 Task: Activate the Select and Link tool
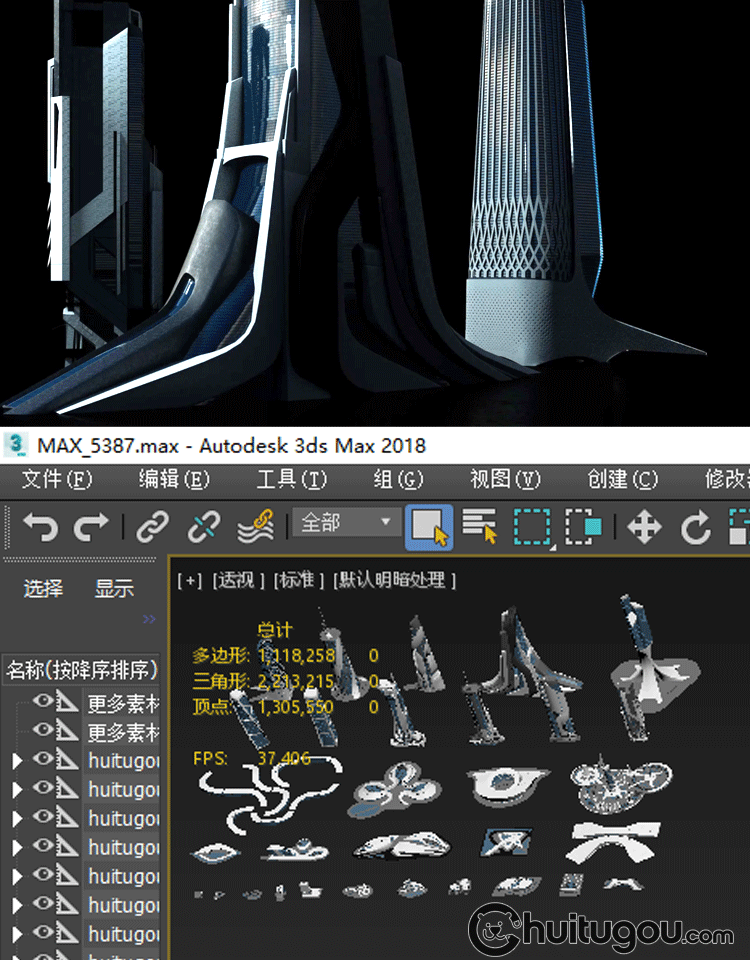click(152, 526)
